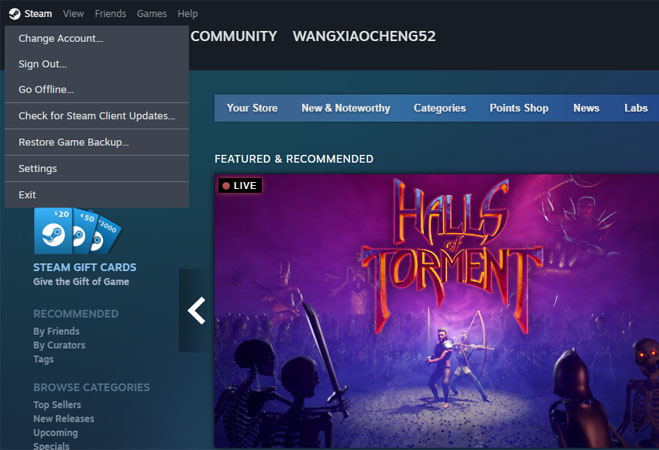Open the Halls of Torment featured banner
The height and width of the screenshot is (450, 659).
click(x=437, y=311)
